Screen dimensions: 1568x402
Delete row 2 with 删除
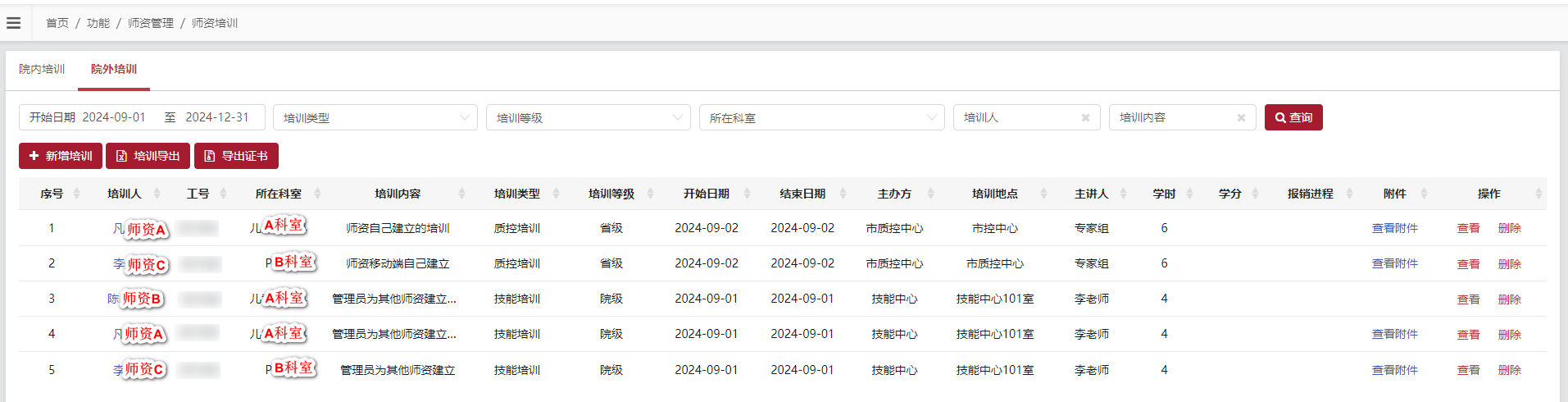pyautogui.click(x=1509, y=264)
